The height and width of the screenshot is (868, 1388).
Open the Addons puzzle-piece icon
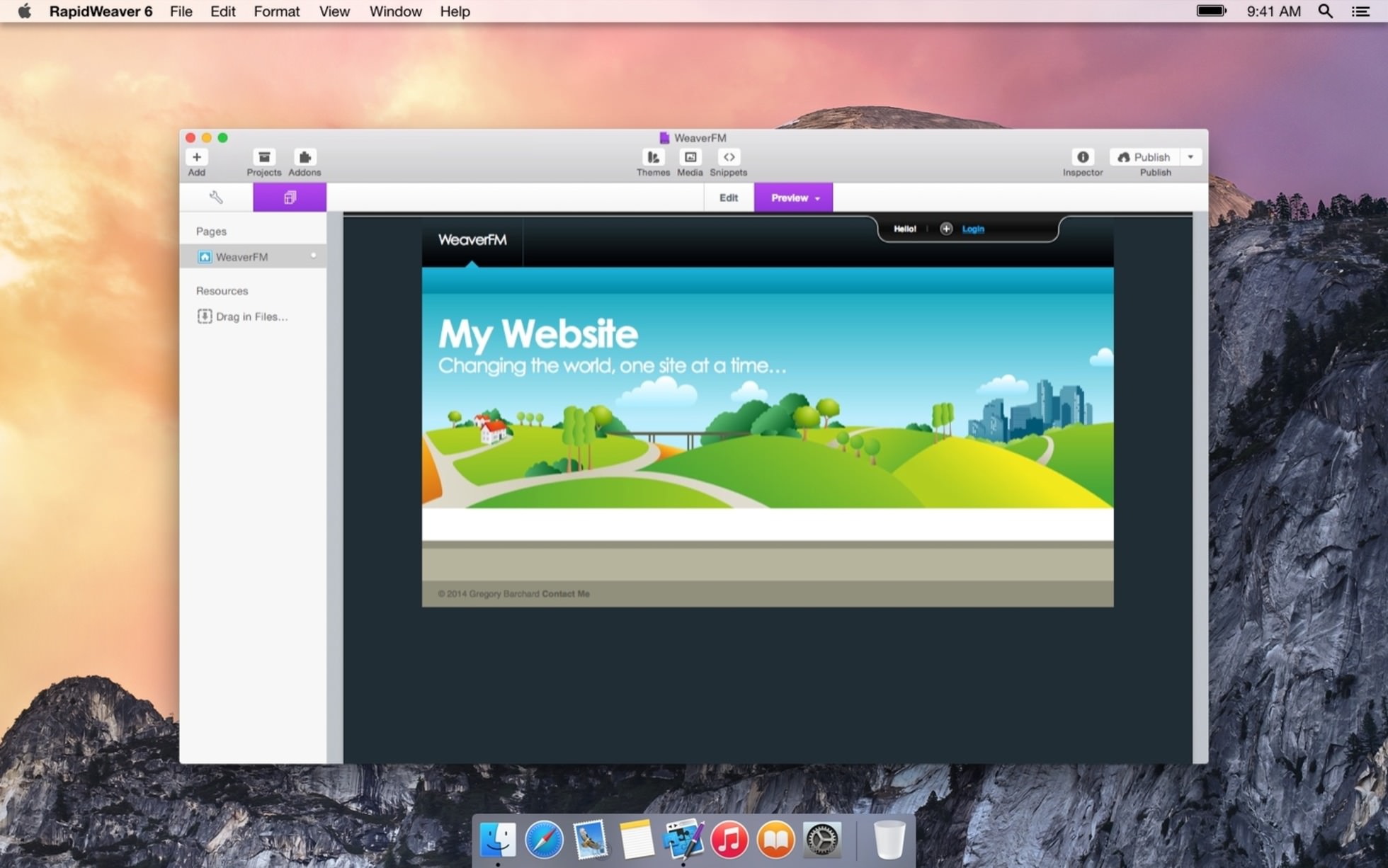click(305, 157)
